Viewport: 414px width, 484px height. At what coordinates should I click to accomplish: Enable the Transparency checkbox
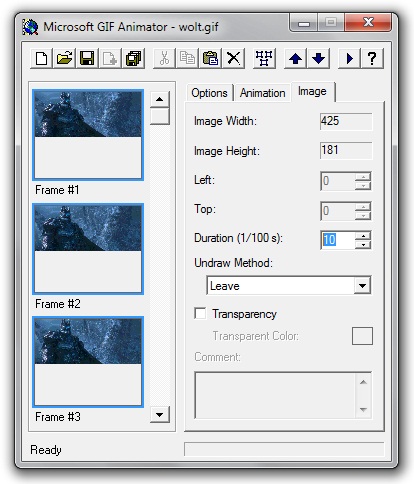(x=200, y=314)
